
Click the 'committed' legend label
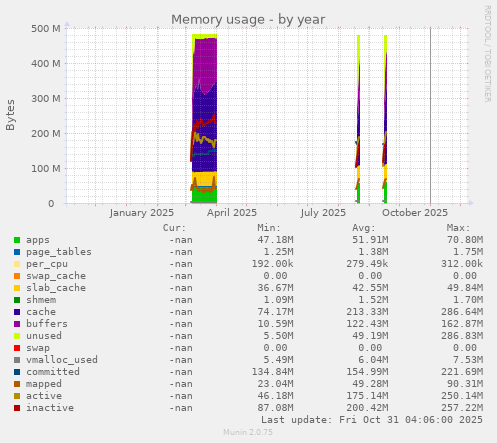click(53, 372)
